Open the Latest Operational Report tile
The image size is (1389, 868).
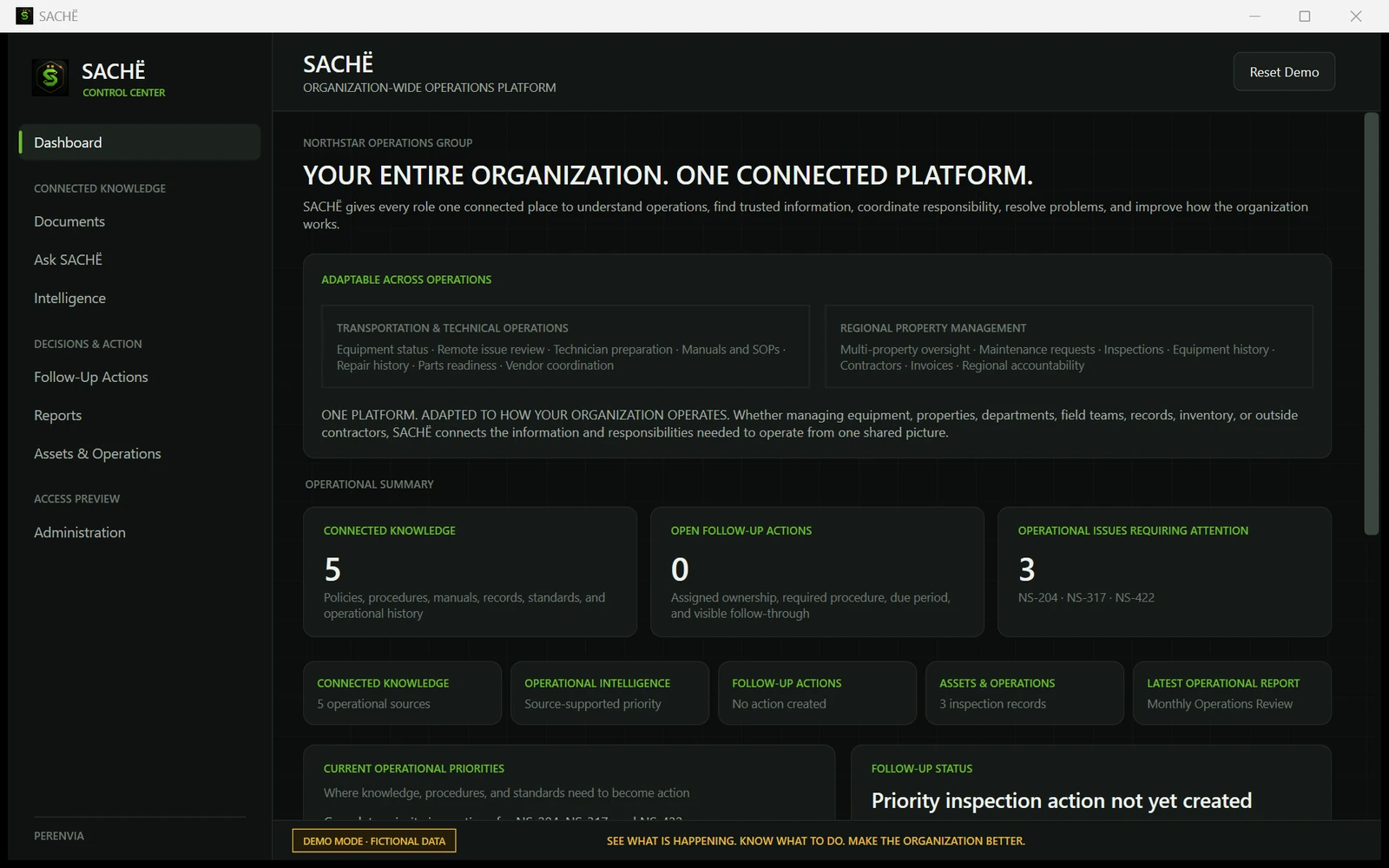(x=1232, y=693)
